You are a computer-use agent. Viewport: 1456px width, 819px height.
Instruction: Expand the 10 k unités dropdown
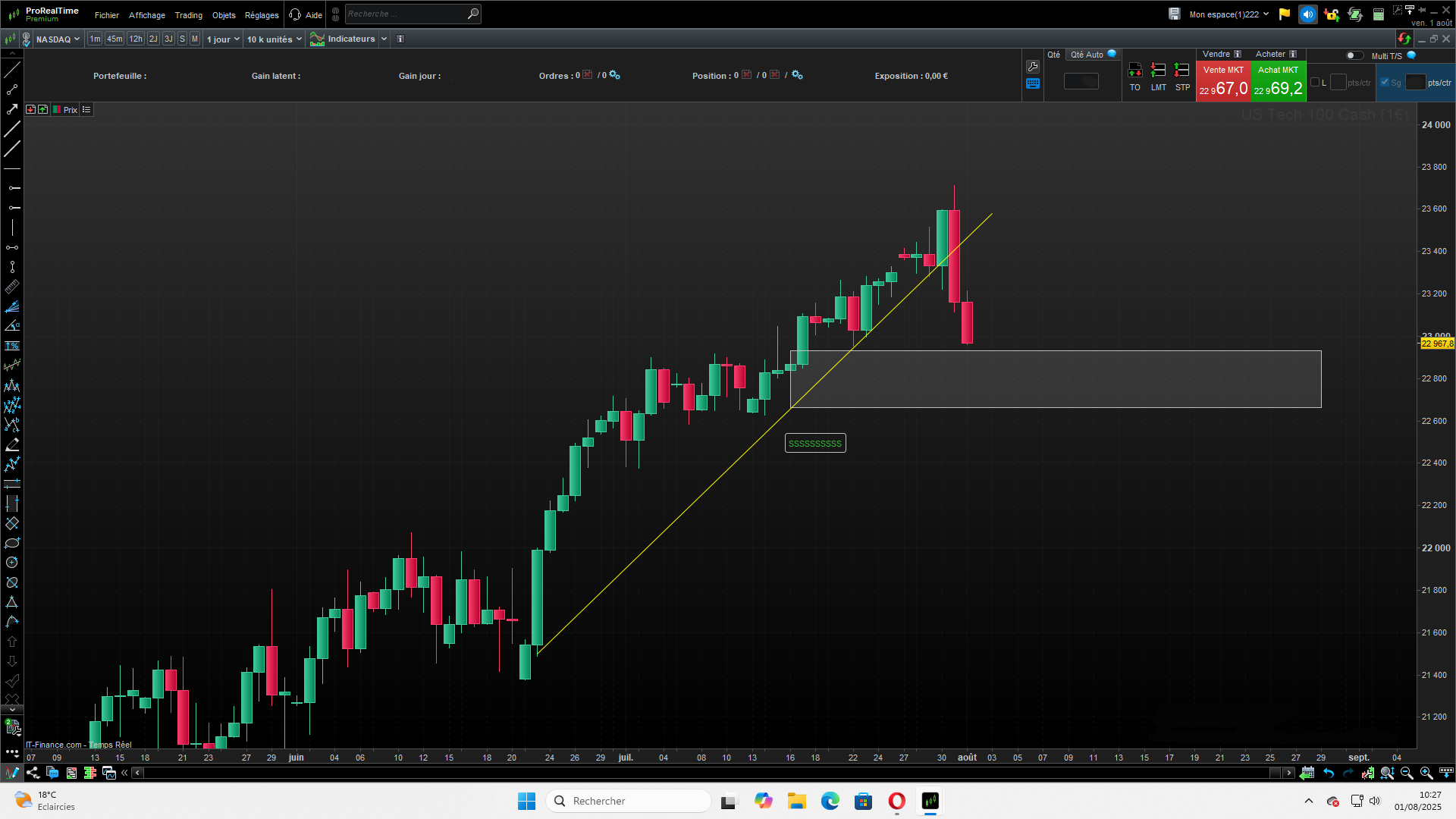pos(274,39)
